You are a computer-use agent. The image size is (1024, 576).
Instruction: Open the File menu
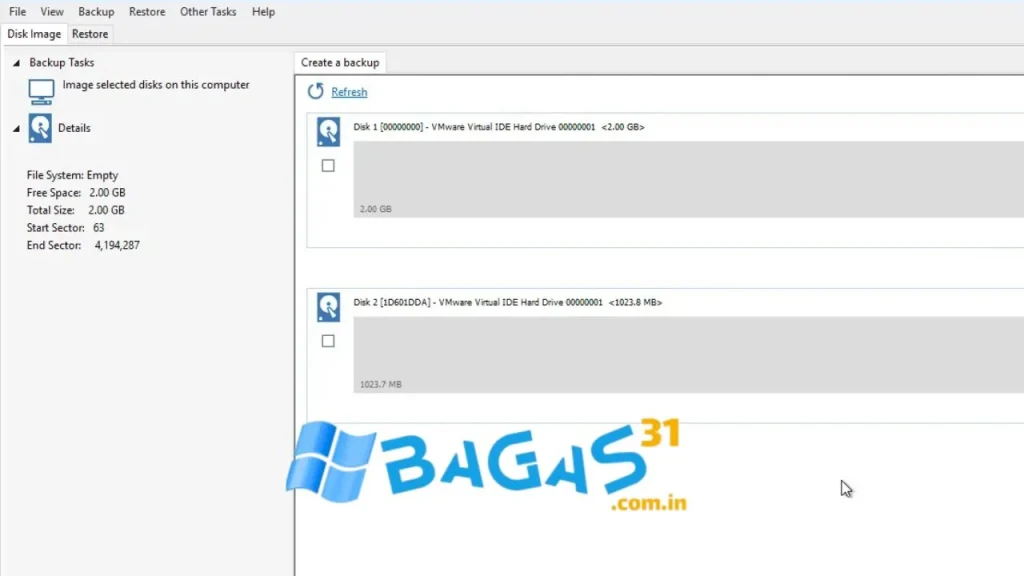click(18, 12)
